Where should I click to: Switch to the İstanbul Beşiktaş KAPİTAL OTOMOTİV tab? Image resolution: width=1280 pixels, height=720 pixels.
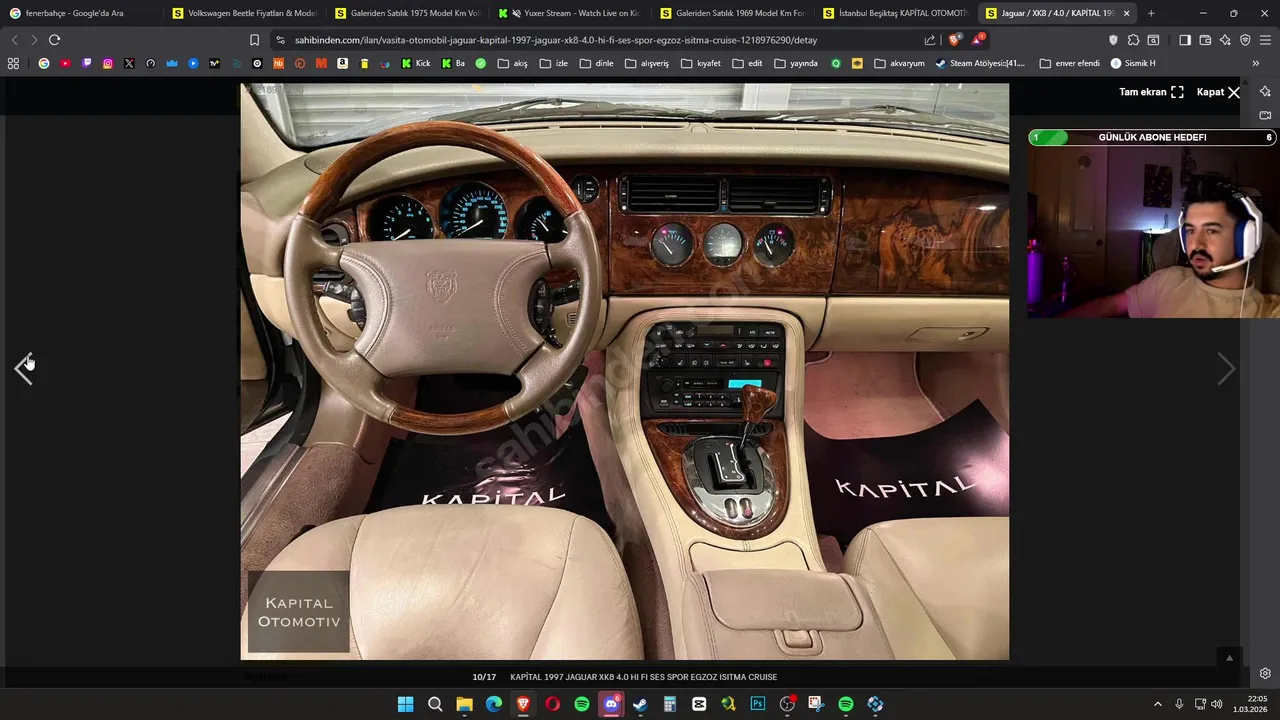coord(895,13)
